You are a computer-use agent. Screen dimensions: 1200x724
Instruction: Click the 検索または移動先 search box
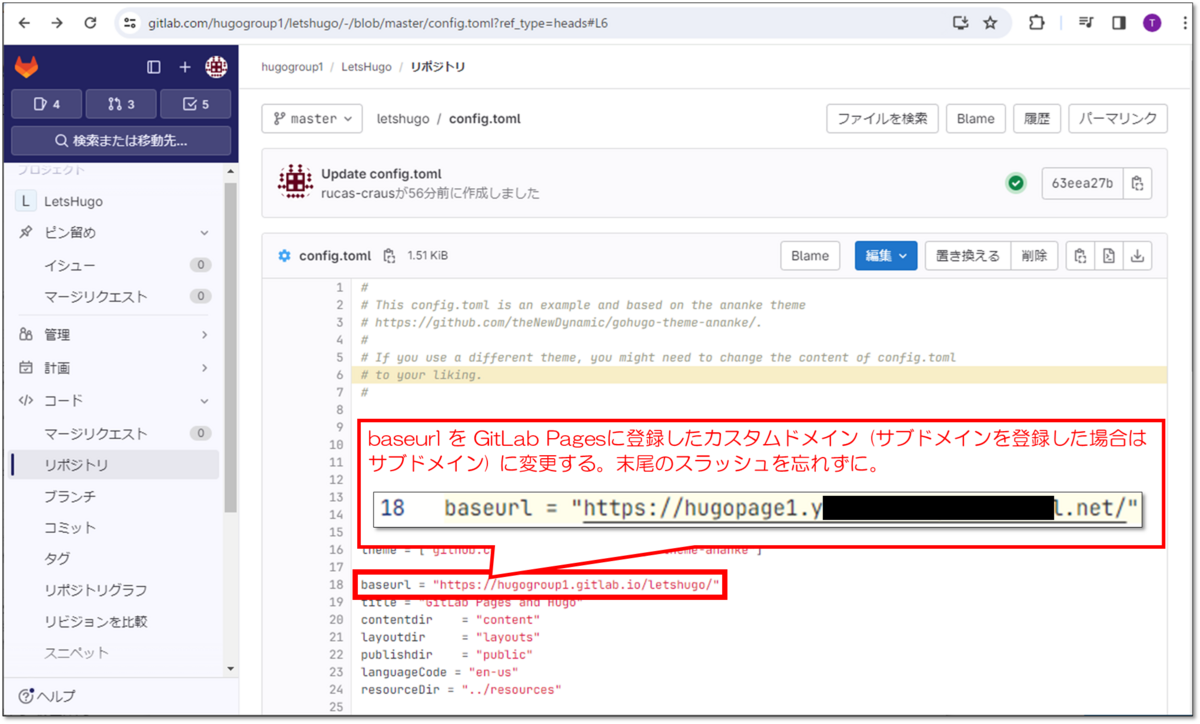click(x=121, y=141)
